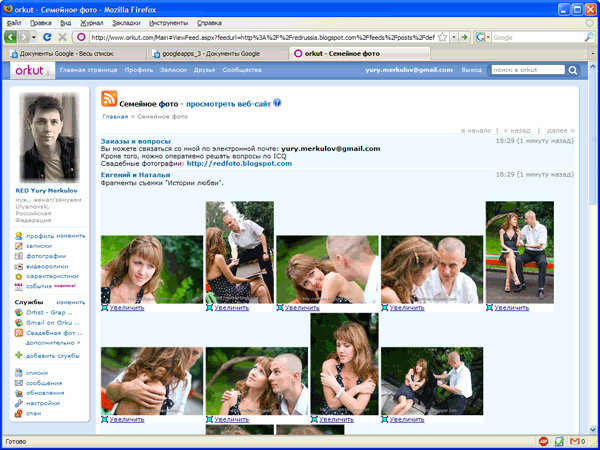Click the события calendar sidebar icon
This screenshot has width=600, height=450.
(x=18, y=286)
